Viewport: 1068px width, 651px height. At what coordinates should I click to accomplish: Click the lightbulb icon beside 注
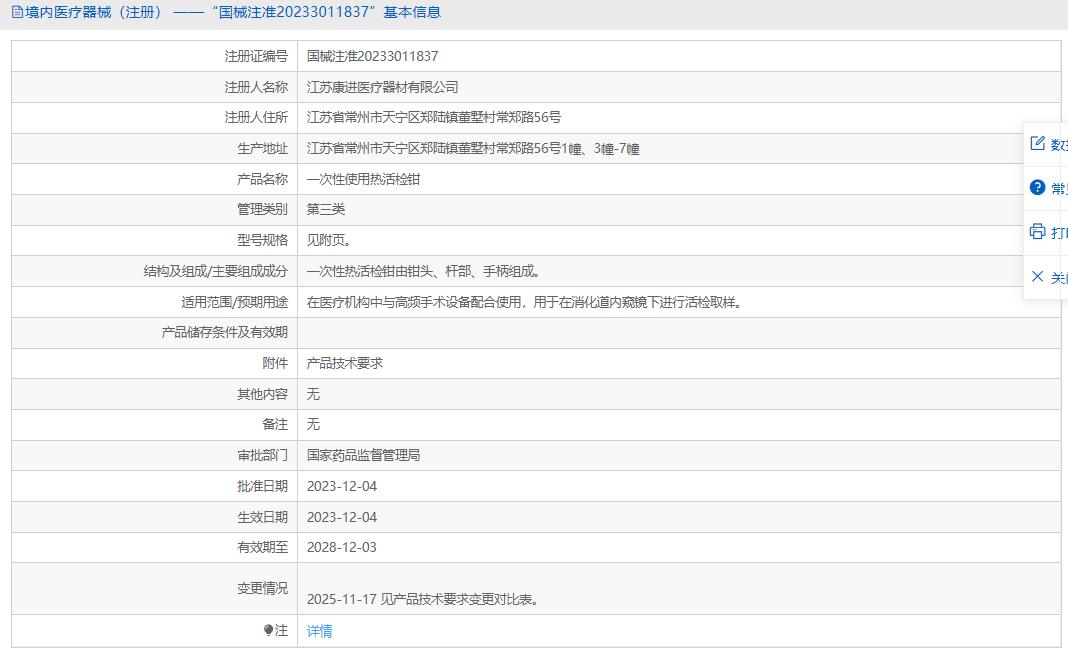[268, 631]
